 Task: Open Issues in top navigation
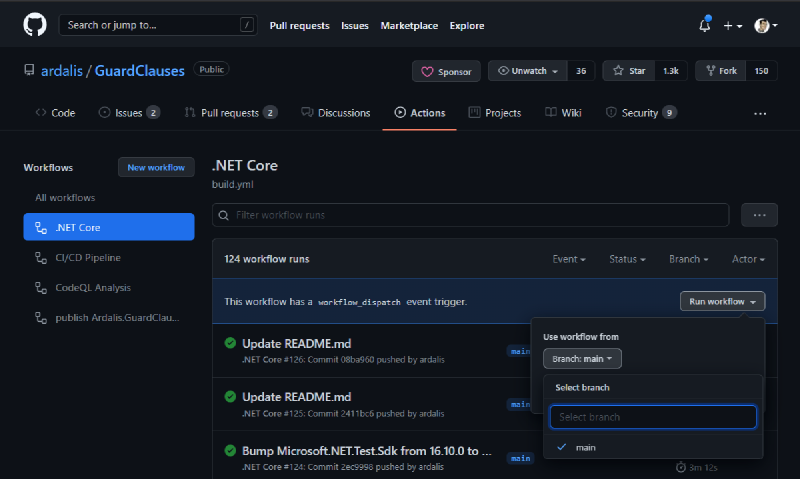pyautogui.click(x=355, y=26)
